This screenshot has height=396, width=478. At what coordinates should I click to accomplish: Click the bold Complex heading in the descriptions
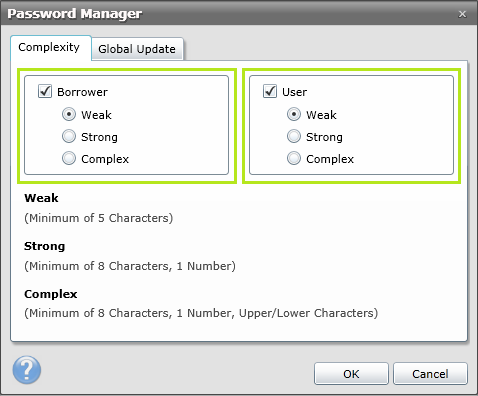click(51, 294)
